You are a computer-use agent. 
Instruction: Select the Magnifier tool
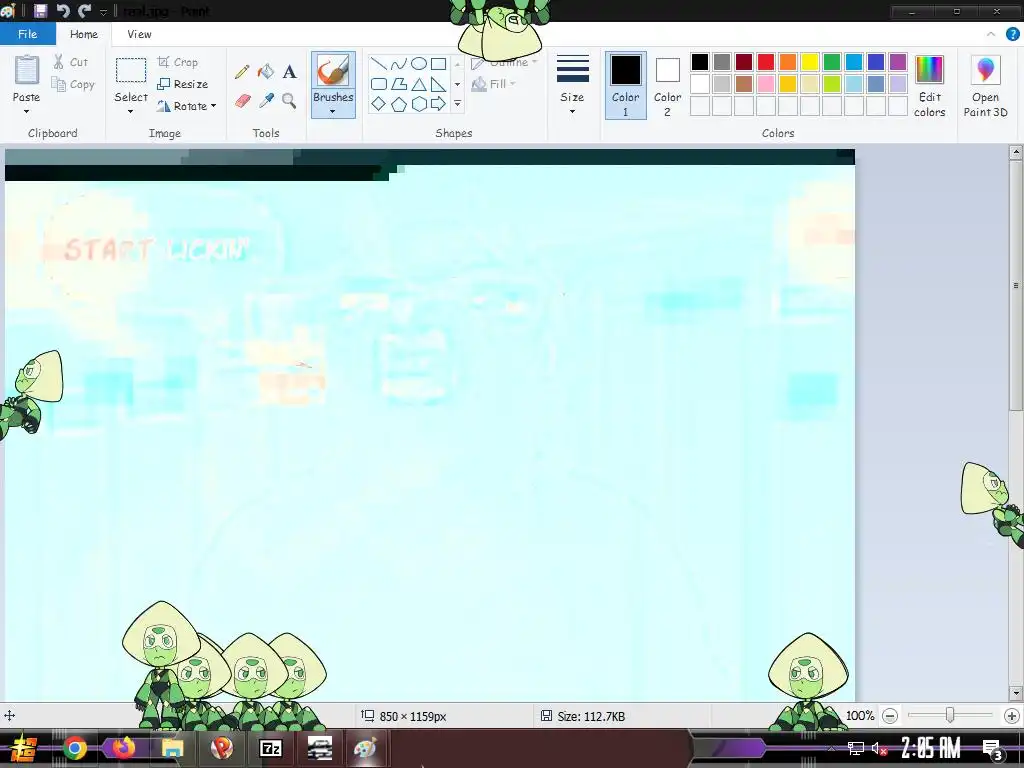coord(289,101)
